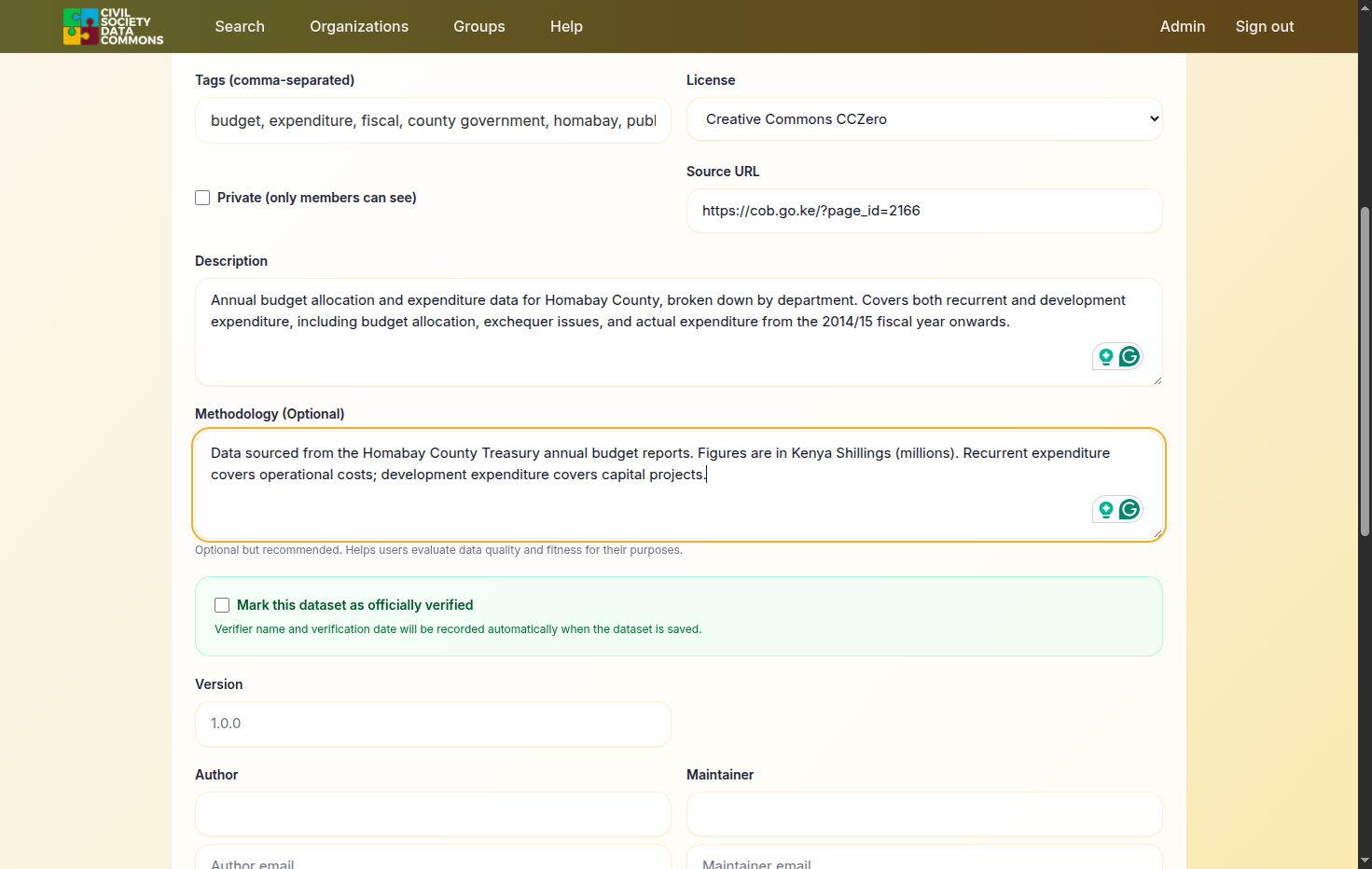Viewport: 1372px width, 869px height.
Task: Open the Search menu item
Action: 240,26
